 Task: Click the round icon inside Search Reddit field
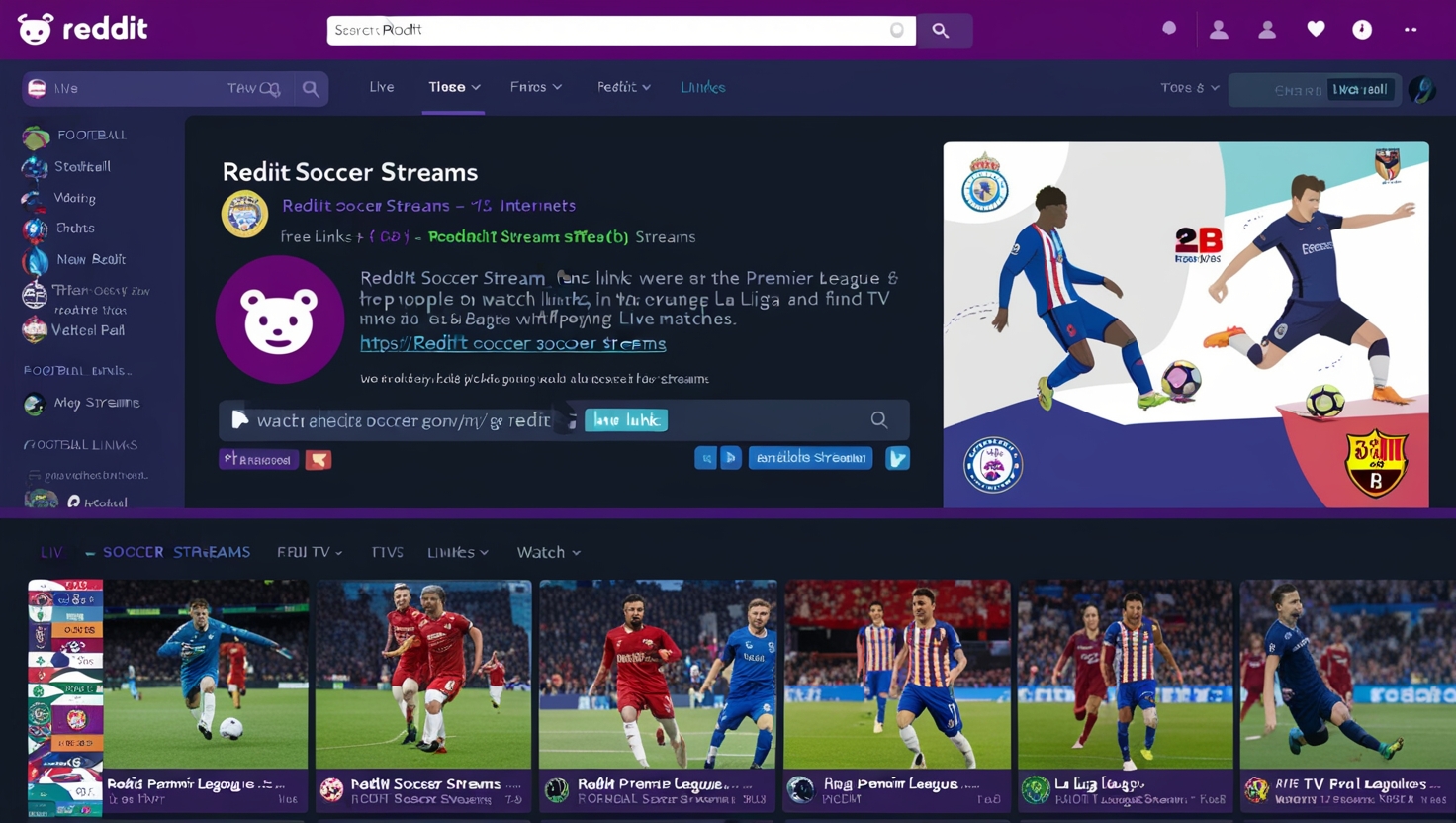[x=897, y=30]
